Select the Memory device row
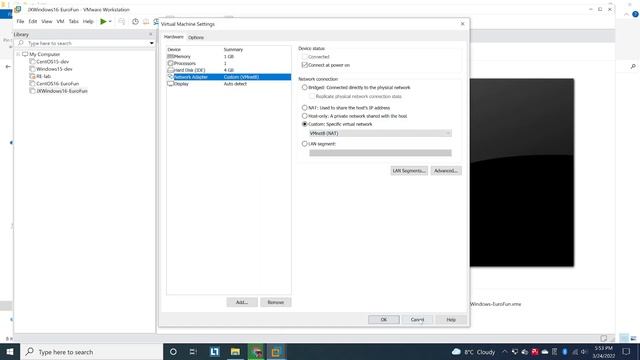640x360 pixels. [229, 56]
